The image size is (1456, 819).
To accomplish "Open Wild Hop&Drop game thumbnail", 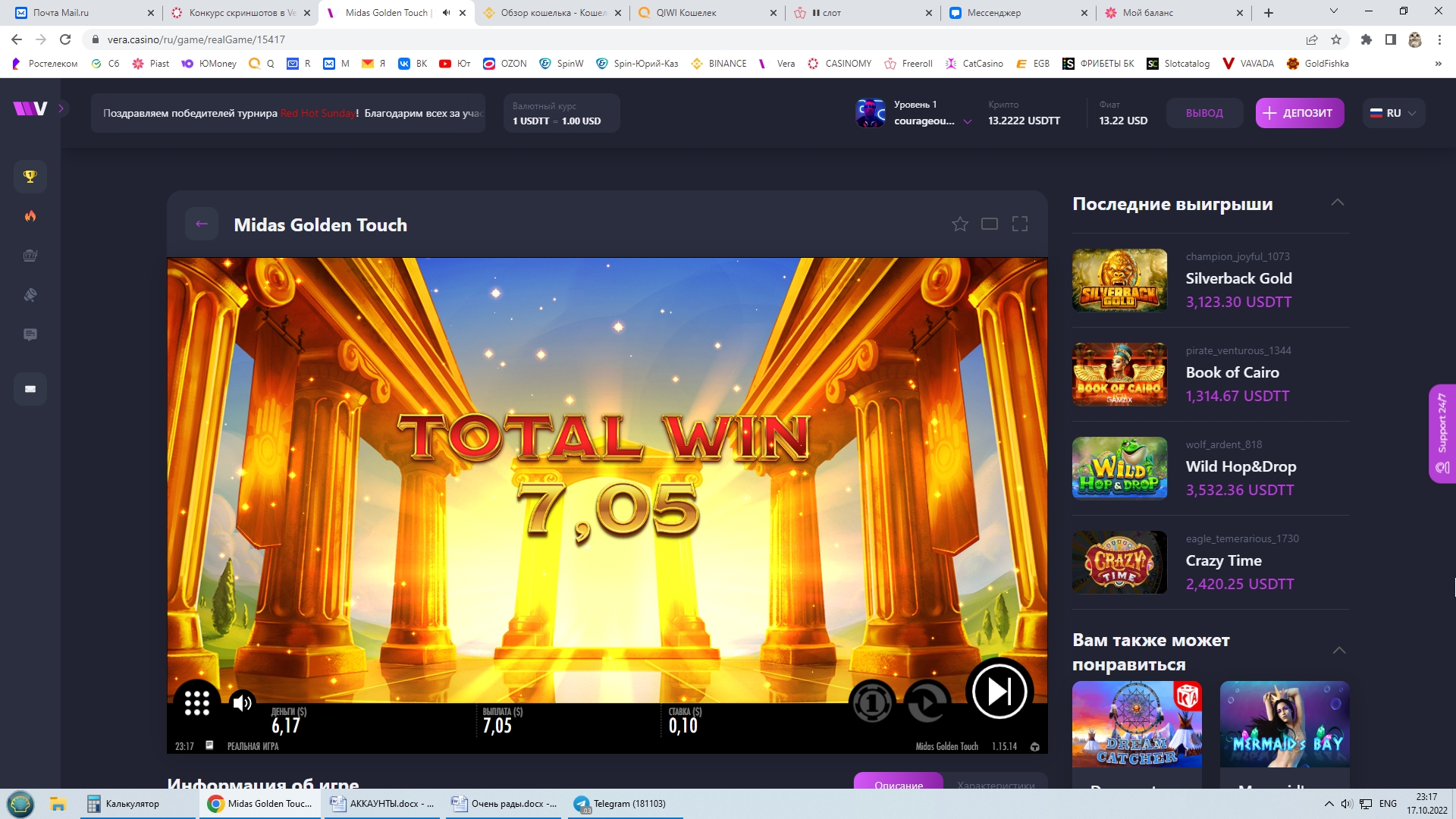I will (1119, 468).
